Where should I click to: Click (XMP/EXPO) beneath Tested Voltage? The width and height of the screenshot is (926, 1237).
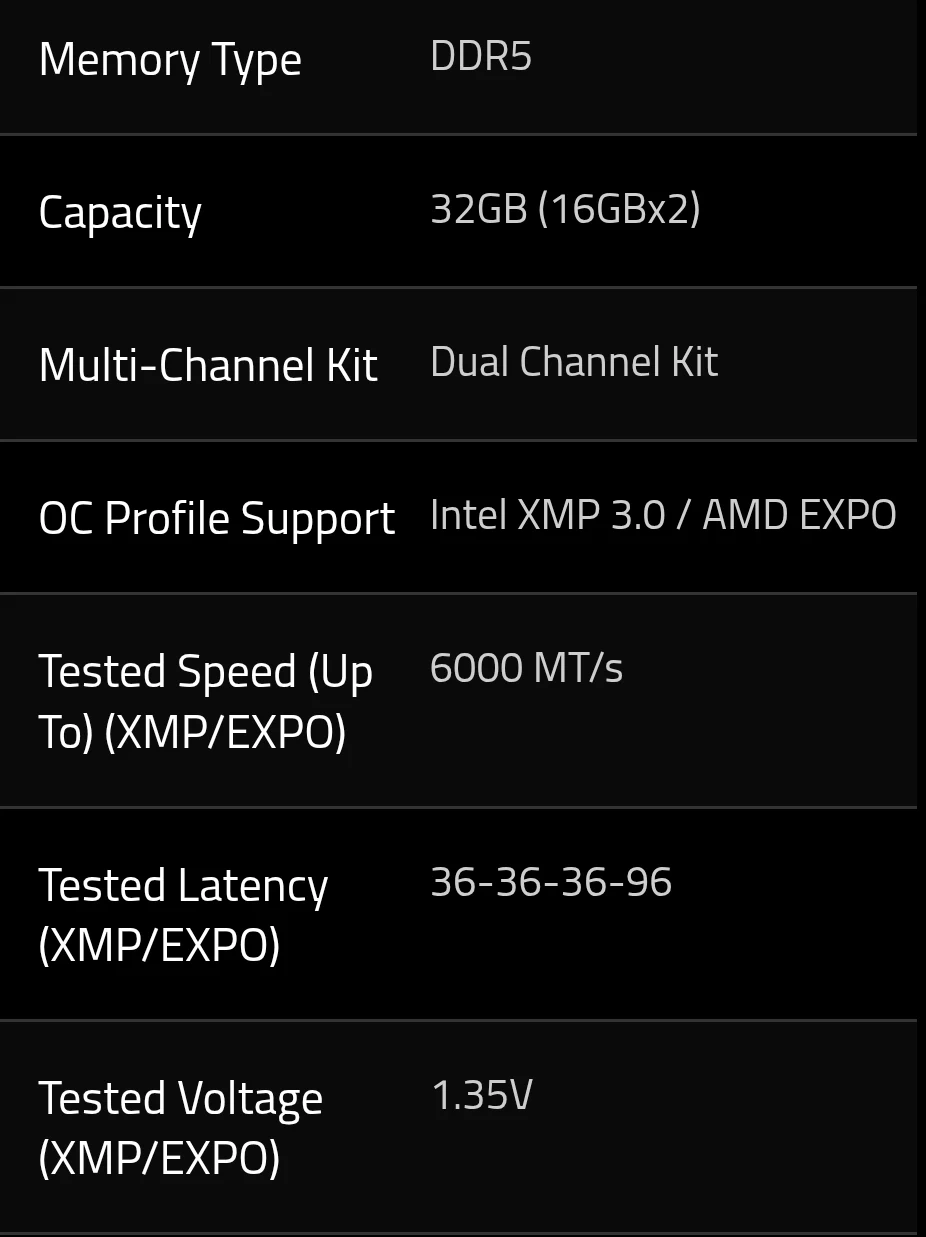[x=159, y=1158]
